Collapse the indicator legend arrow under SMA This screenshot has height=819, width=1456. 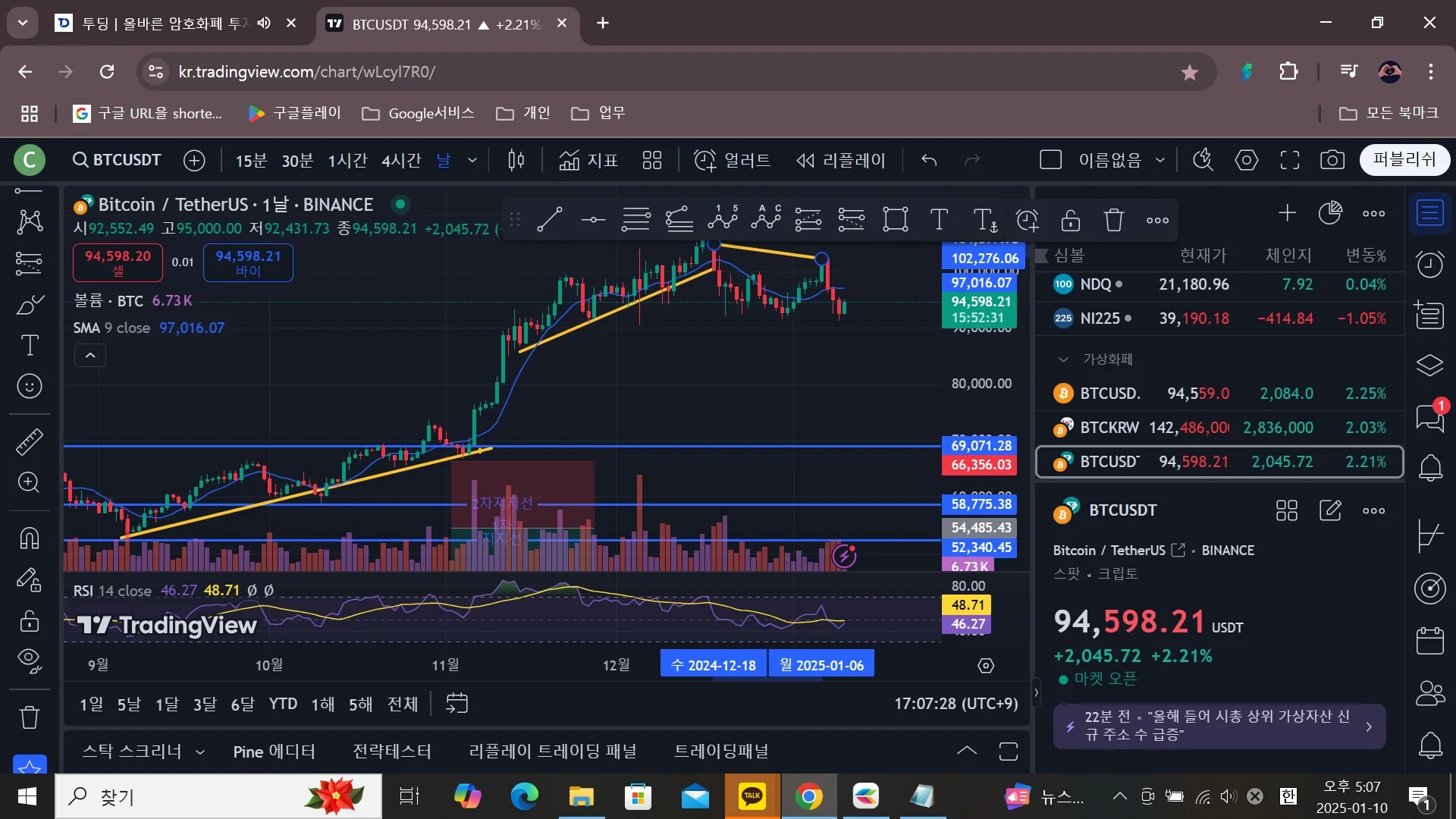[89, 355]
